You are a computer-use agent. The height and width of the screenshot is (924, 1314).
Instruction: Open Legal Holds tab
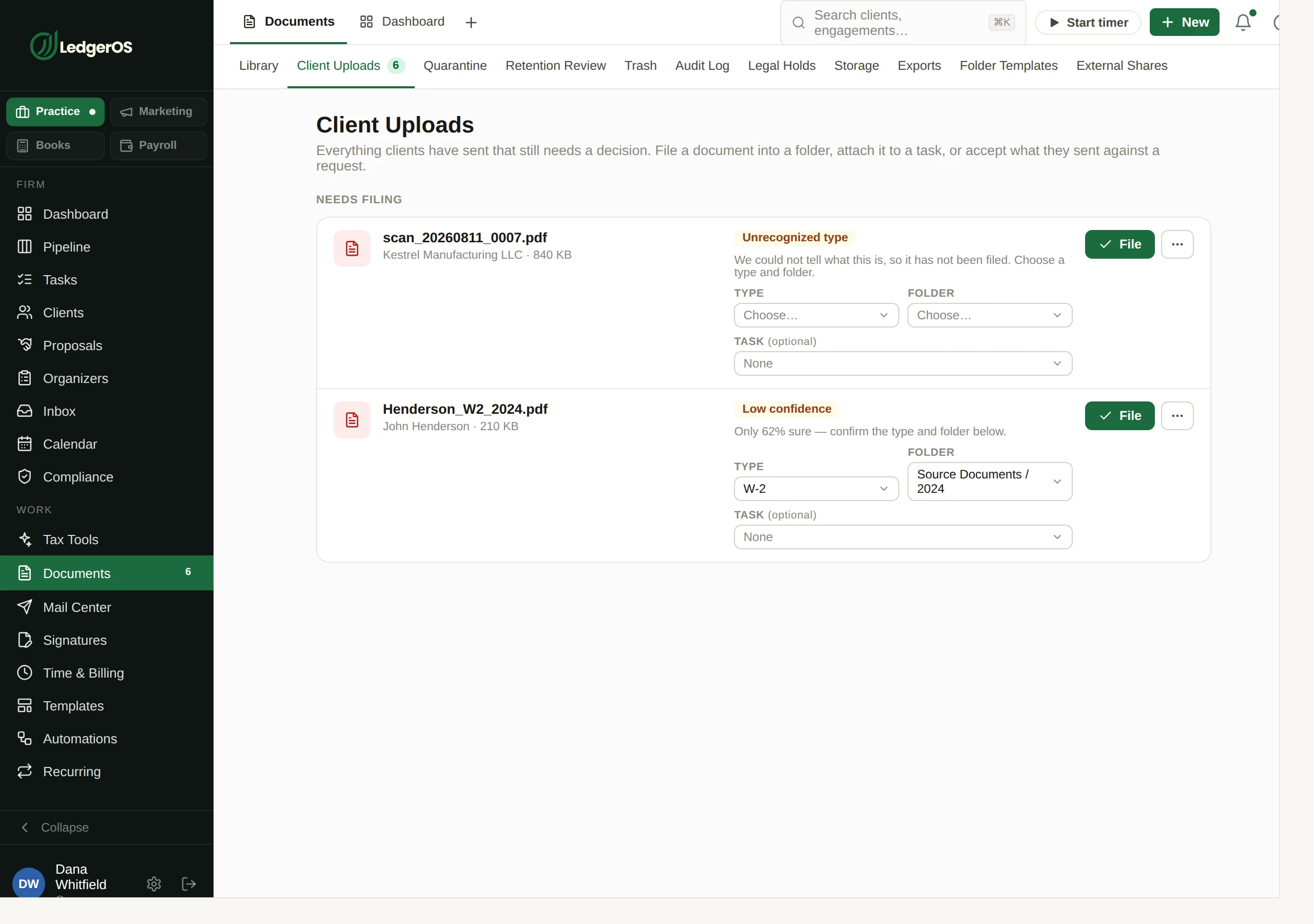[781, 66]
